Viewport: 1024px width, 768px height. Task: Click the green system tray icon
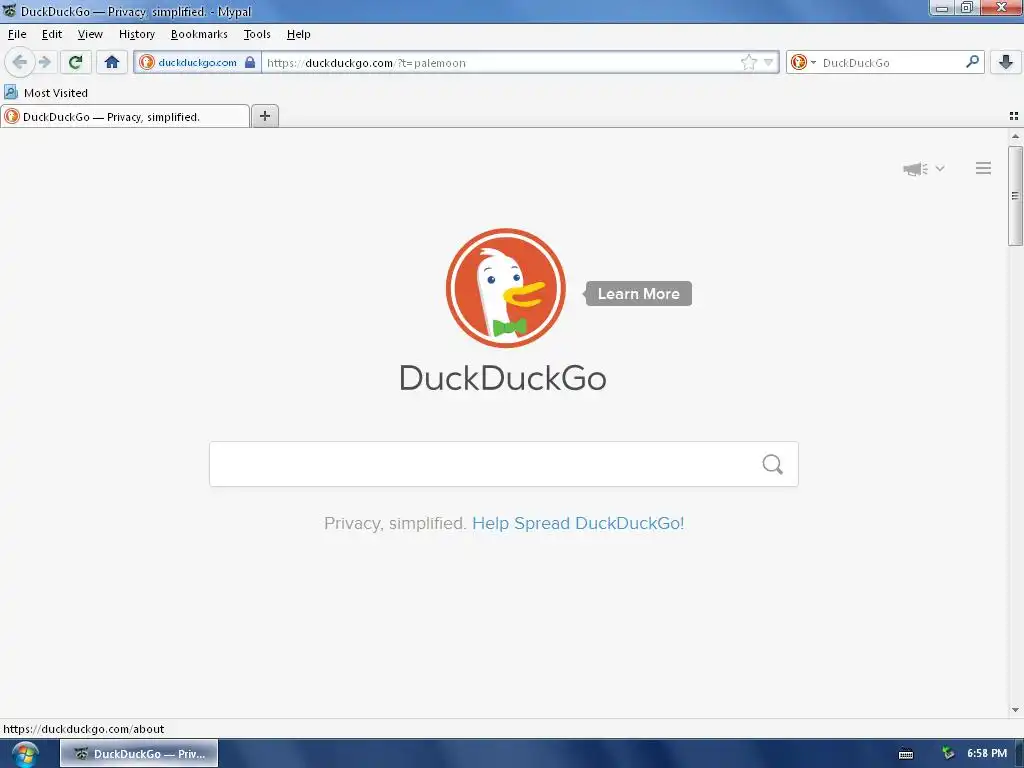[x=948, y=754]
